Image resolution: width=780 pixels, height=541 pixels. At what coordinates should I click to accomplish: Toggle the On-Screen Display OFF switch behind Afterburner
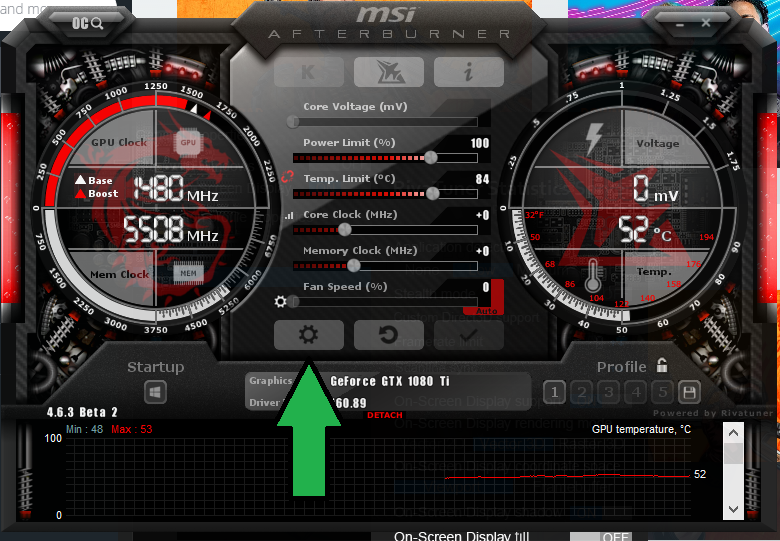(x=601, y=537)
